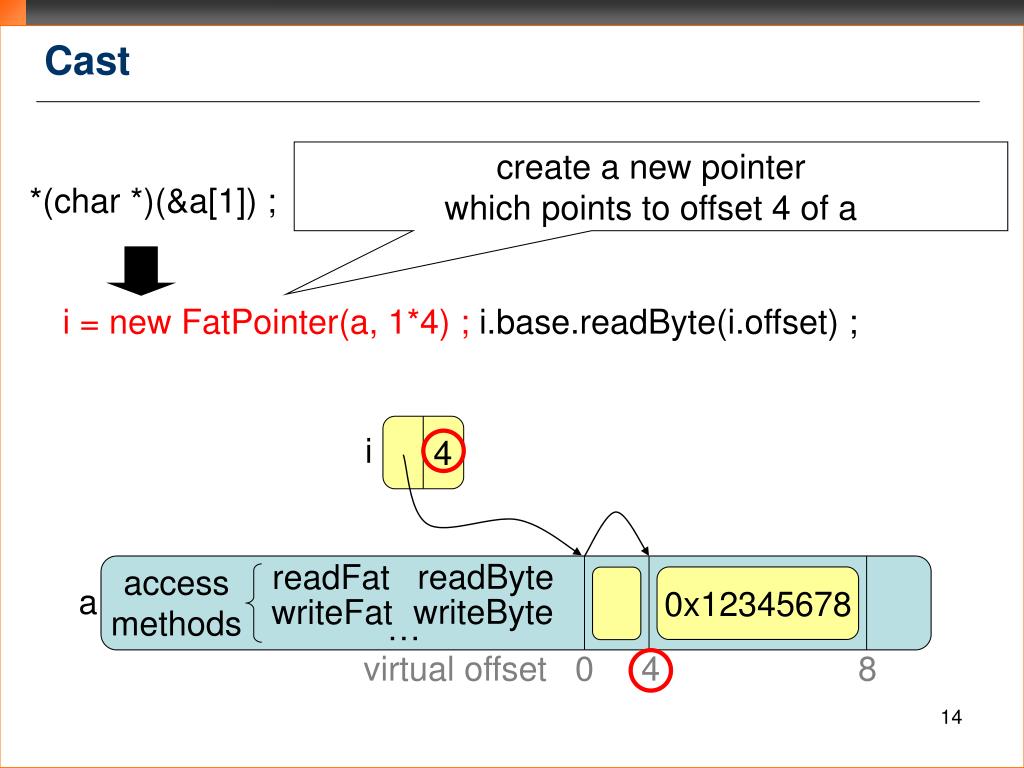Viewport: 1024px width, 768px height.
Task: Click the gray virtual offset number 0
Action: pos(584,669)
